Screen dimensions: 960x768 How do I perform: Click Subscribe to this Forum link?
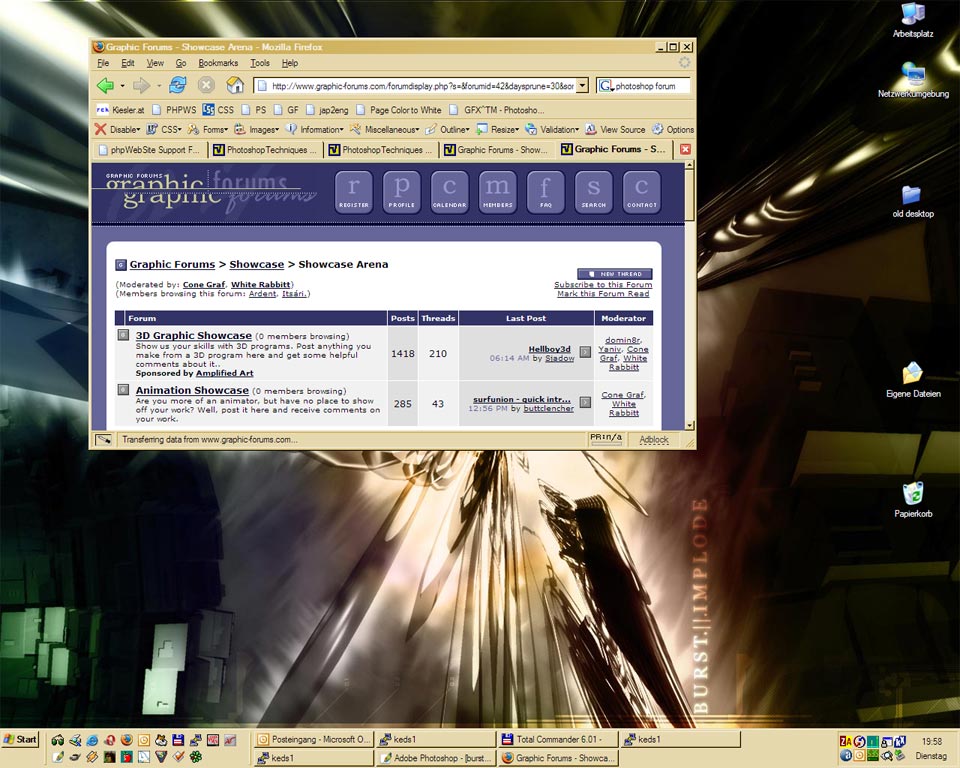coord(603,285)
